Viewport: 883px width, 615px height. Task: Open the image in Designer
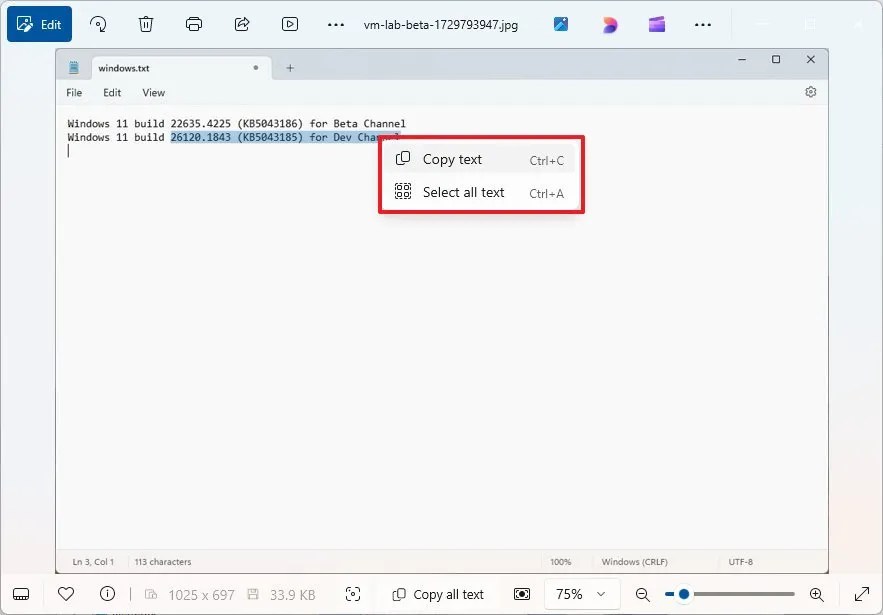point(560,24)
